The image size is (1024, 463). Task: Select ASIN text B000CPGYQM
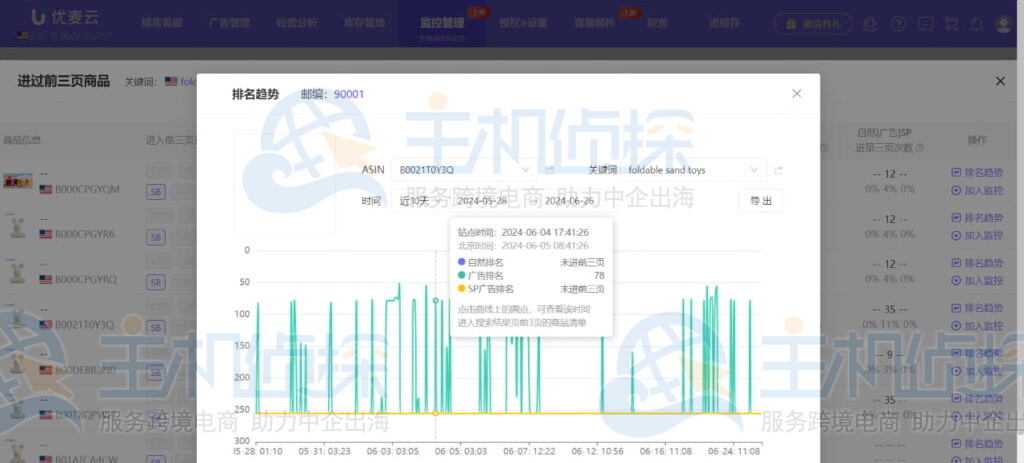88,189
